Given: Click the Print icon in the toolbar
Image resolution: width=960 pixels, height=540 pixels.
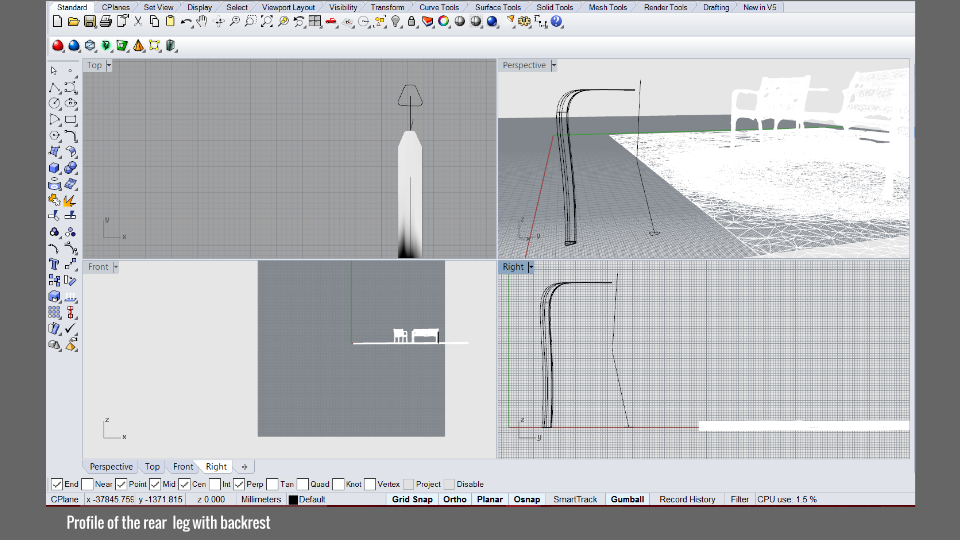Looking at the screenshot, I should tap(106, 21).
